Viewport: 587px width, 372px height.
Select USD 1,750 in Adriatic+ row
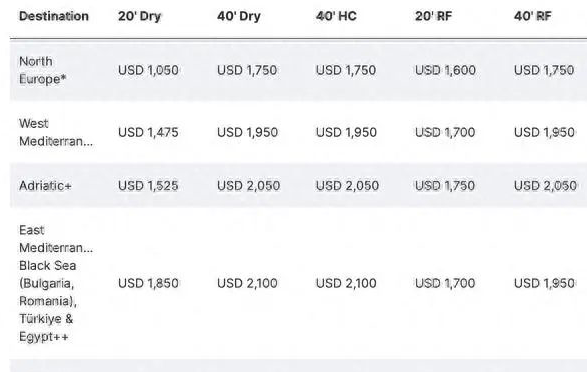[x=445, y=186]
